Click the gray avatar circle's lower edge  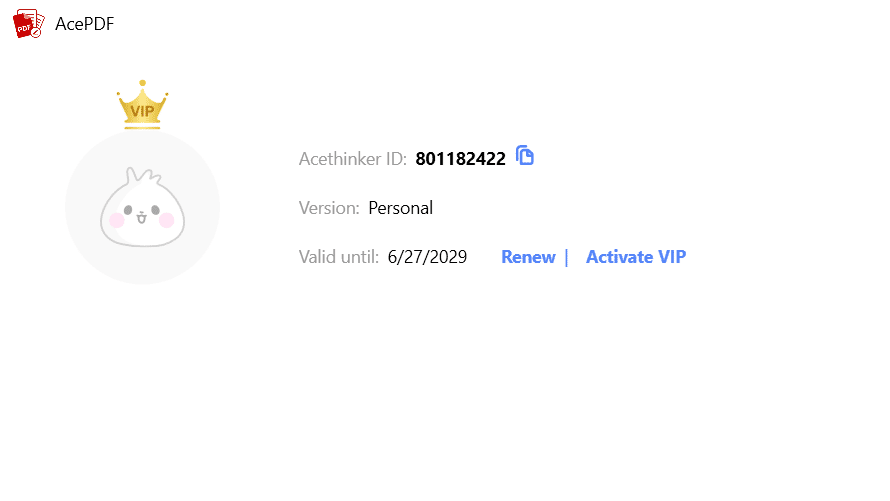142,278
